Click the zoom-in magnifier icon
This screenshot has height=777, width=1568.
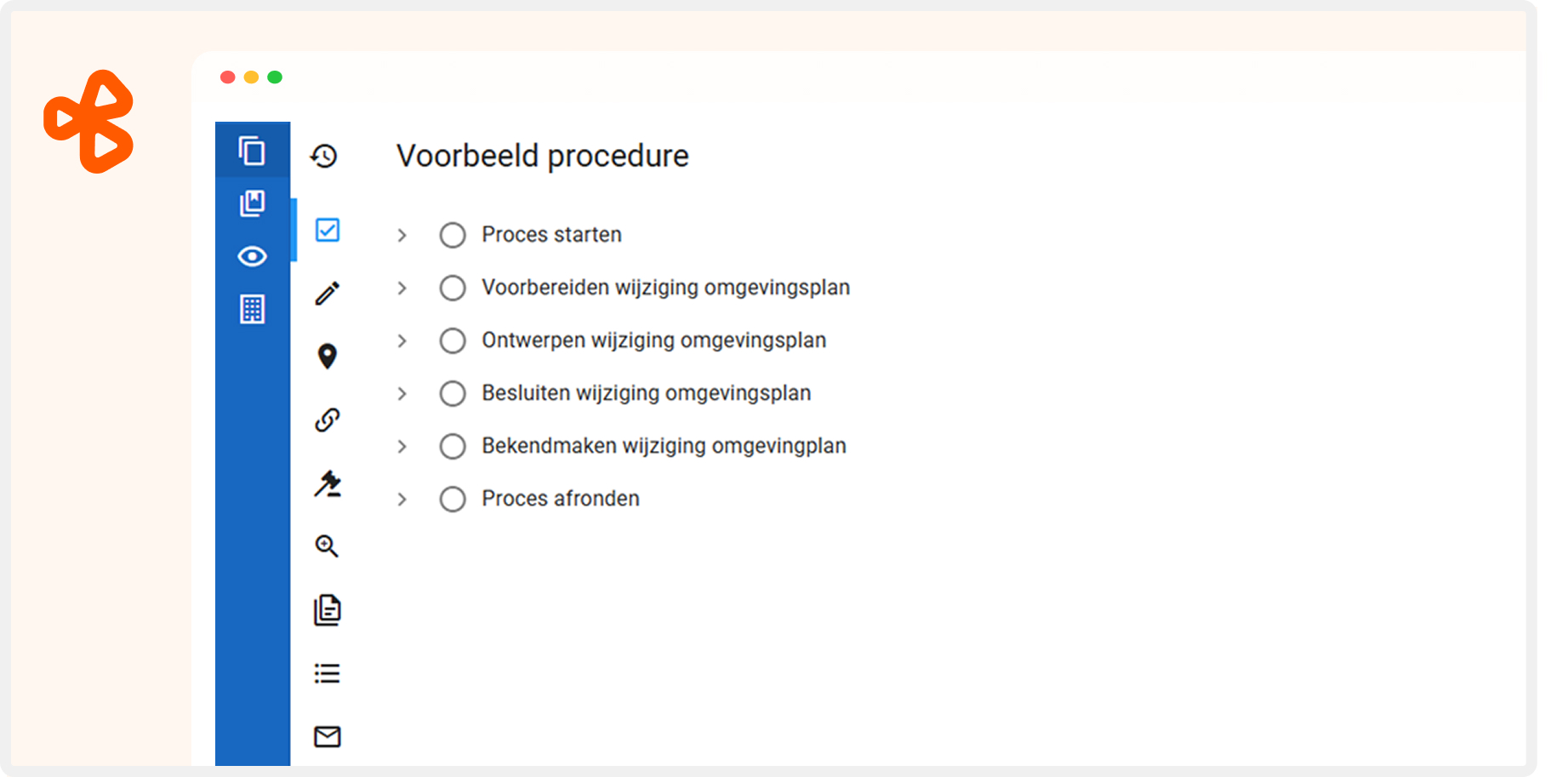(328, 546)
